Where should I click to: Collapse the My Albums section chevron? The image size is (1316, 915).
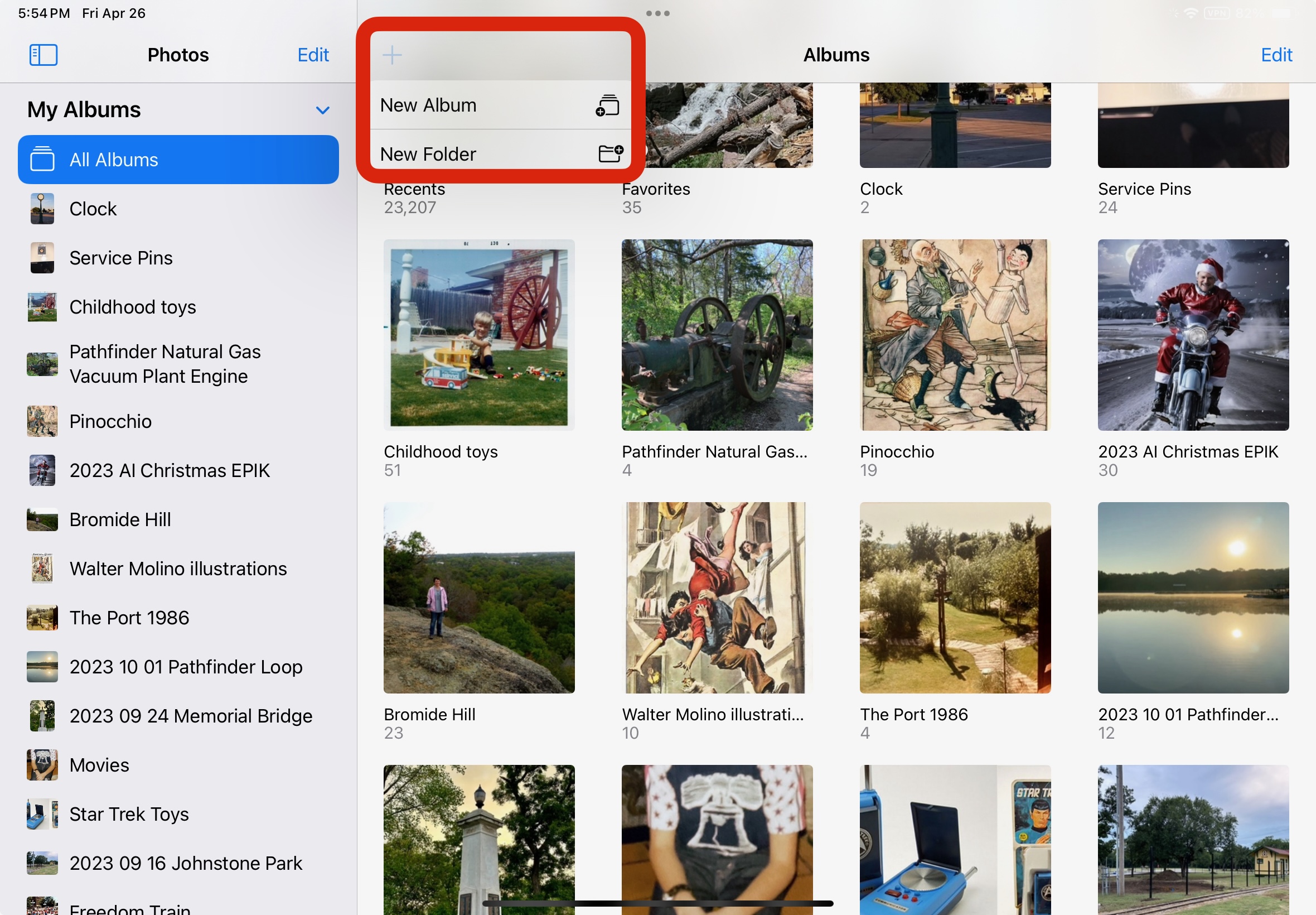pos(322,110)
